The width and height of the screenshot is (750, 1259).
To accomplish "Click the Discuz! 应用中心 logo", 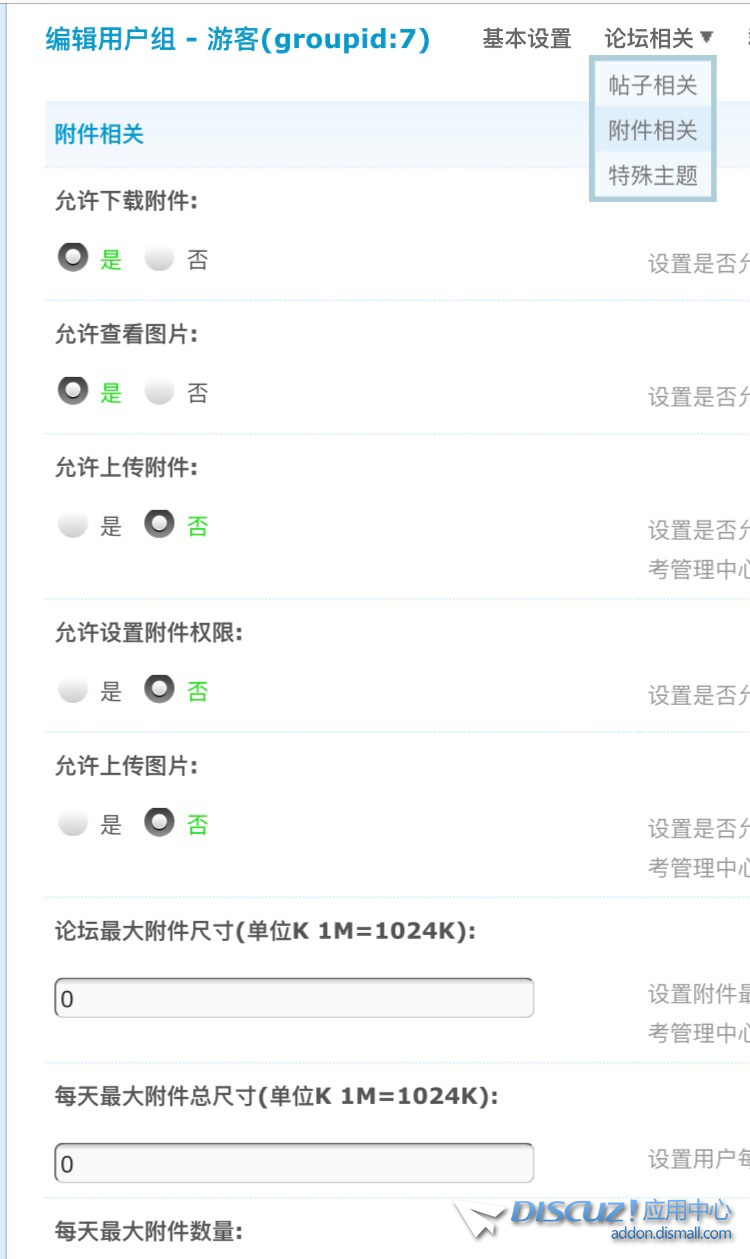I will point(620,1213).
